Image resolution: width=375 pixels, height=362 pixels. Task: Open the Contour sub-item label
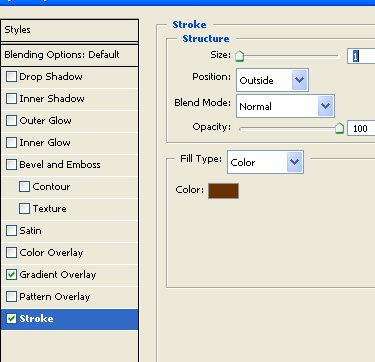pyautogui.click(x=51, y=187)
